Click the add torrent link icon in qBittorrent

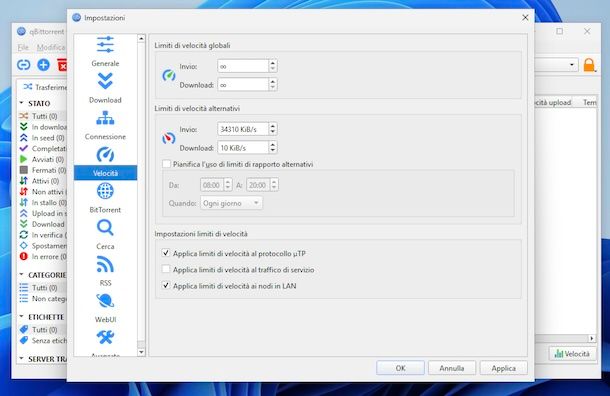click(24, 65)
